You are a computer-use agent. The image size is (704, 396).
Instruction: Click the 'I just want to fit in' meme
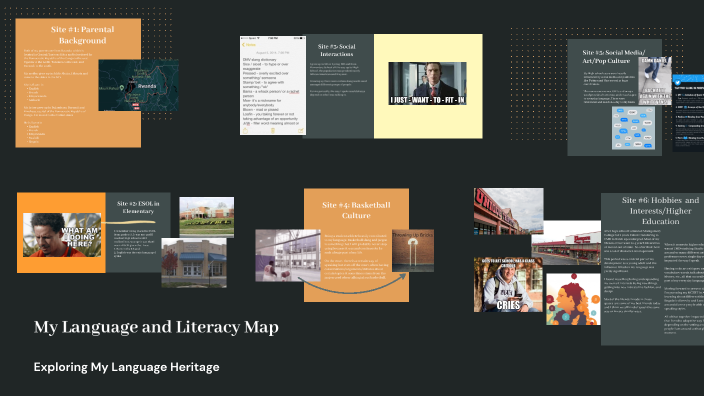click(x=427, y=84)
